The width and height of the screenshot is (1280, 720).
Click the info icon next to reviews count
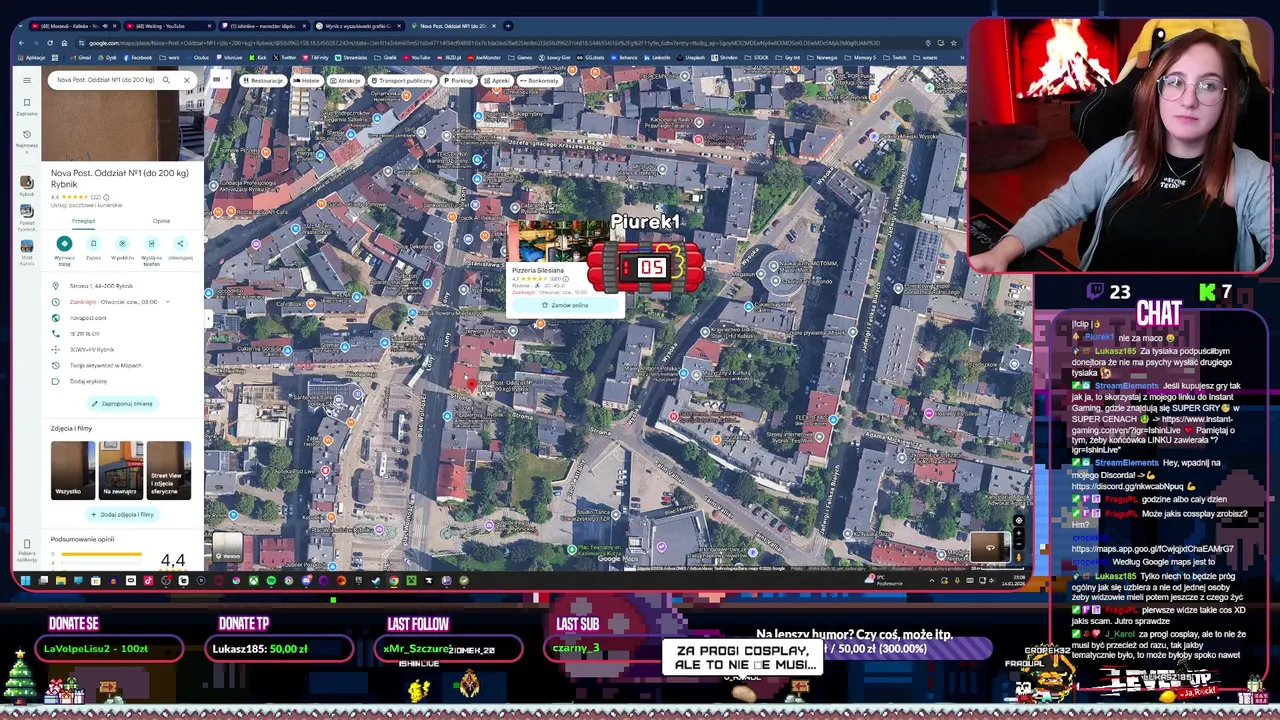coord(107,197)
